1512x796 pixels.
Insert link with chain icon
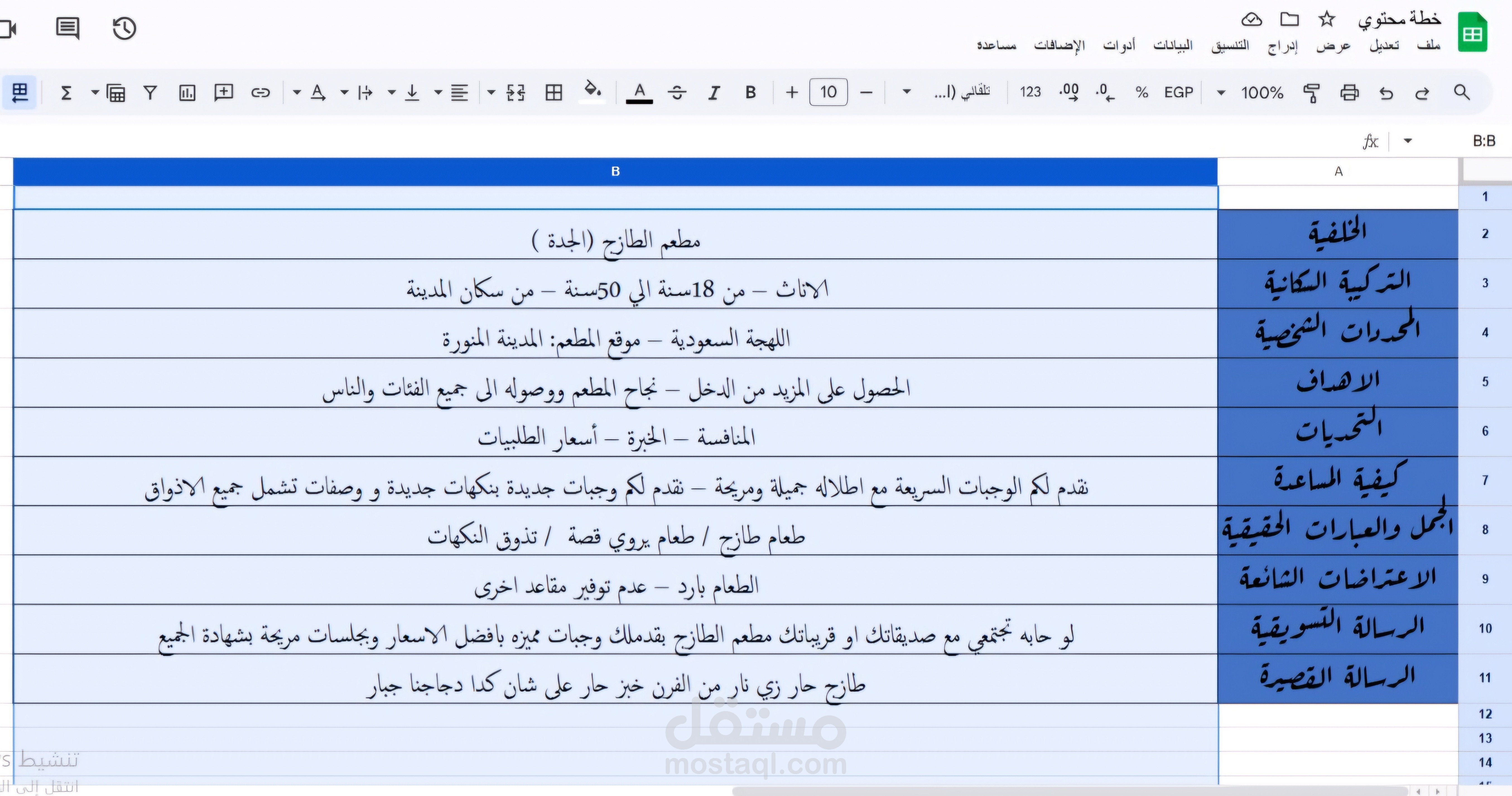click(260, 92)
